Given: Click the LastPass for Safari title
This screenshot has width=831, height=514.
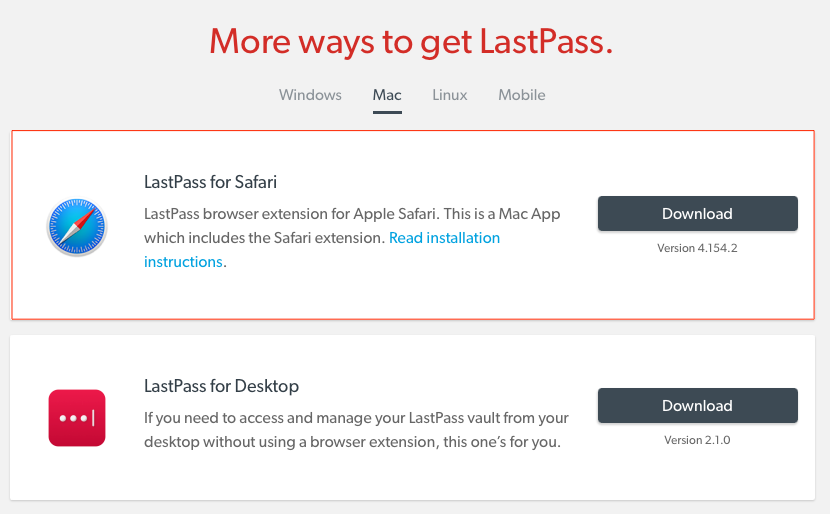Looking at the screenshot, I should [210, 182].
